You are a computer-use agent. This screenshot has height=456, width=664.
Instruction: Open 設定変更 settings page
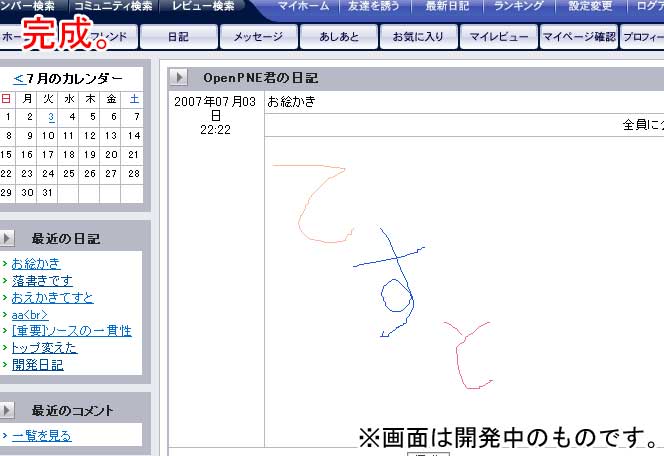(591, 6)
